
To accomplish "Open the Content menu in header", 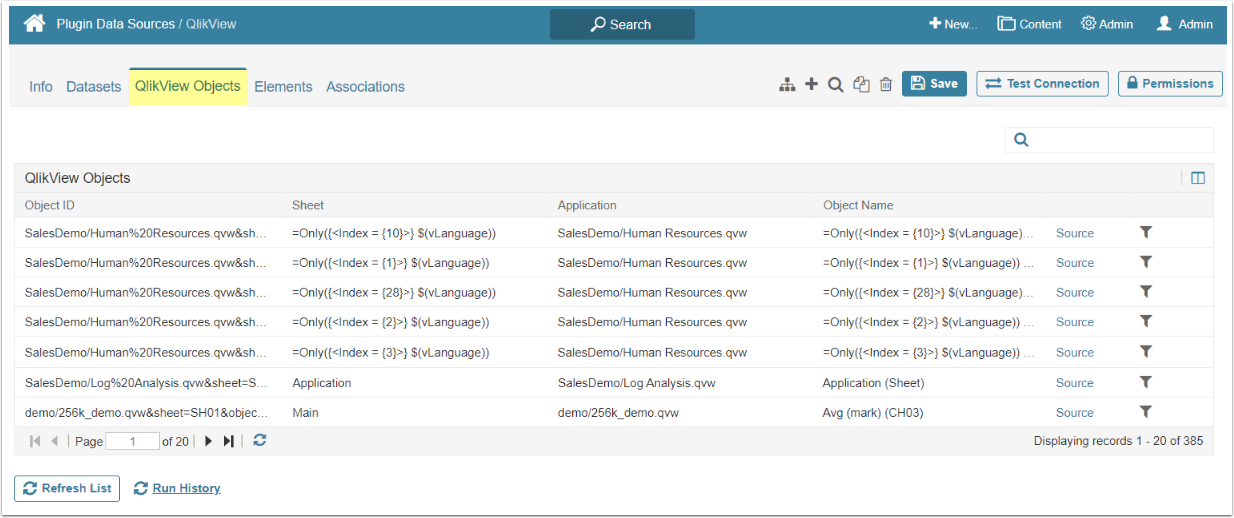I will pyautogui.click(x=1030, y=24).
